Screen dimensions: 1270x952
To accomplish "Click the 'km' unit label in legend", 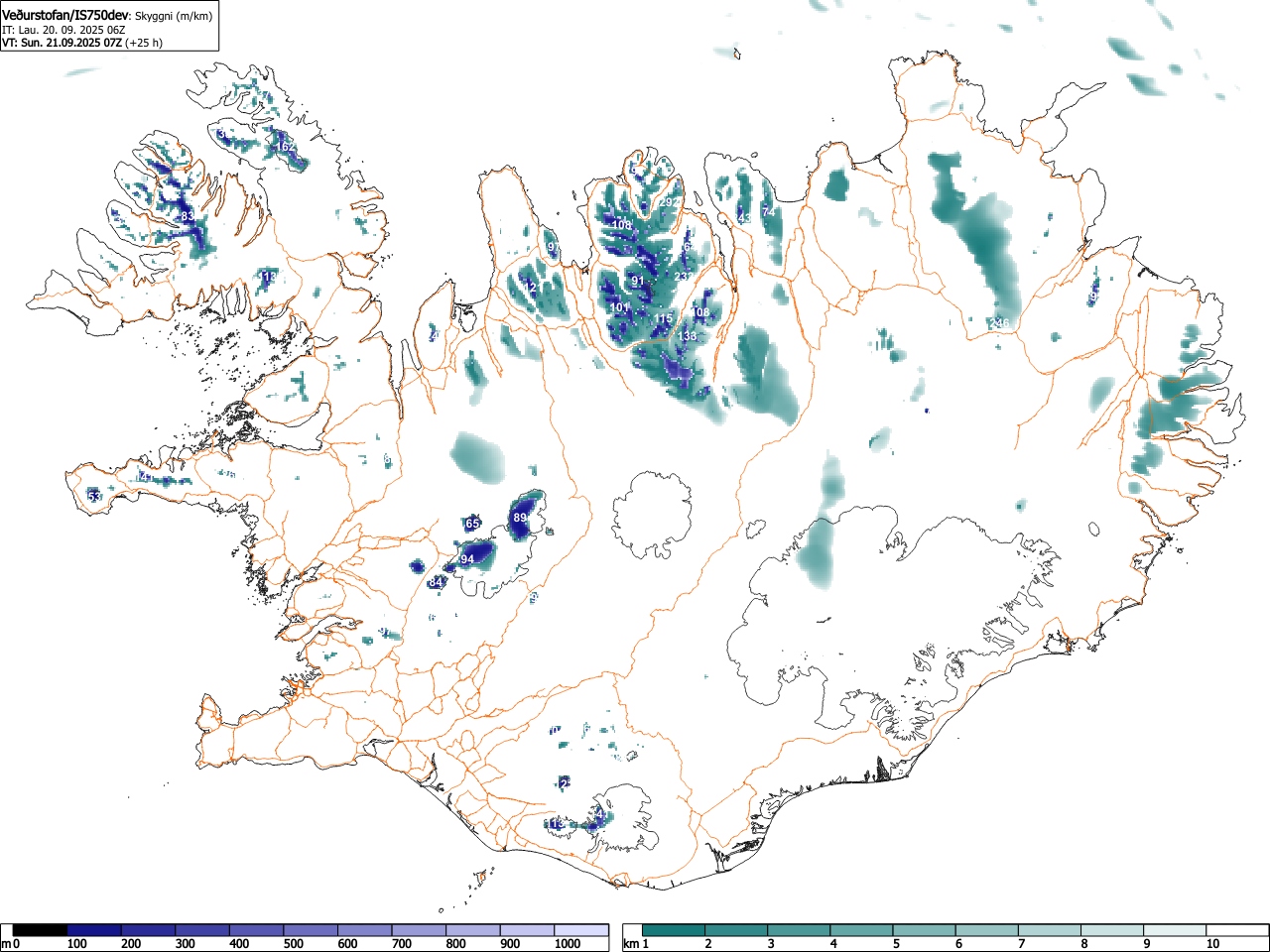I will 630,944.
